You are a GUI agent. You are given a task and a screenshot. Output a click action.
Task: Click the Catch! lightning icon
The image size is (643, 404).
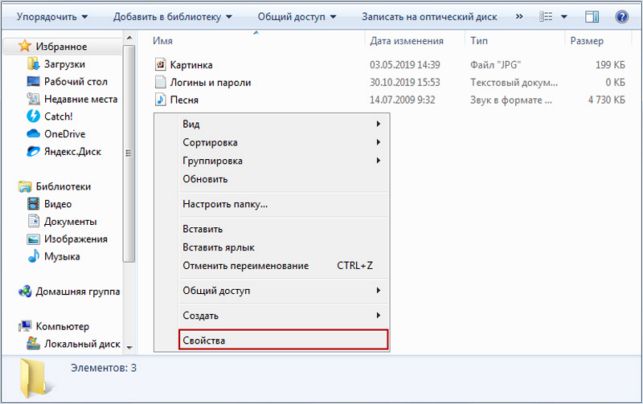[x=33, y=116]
